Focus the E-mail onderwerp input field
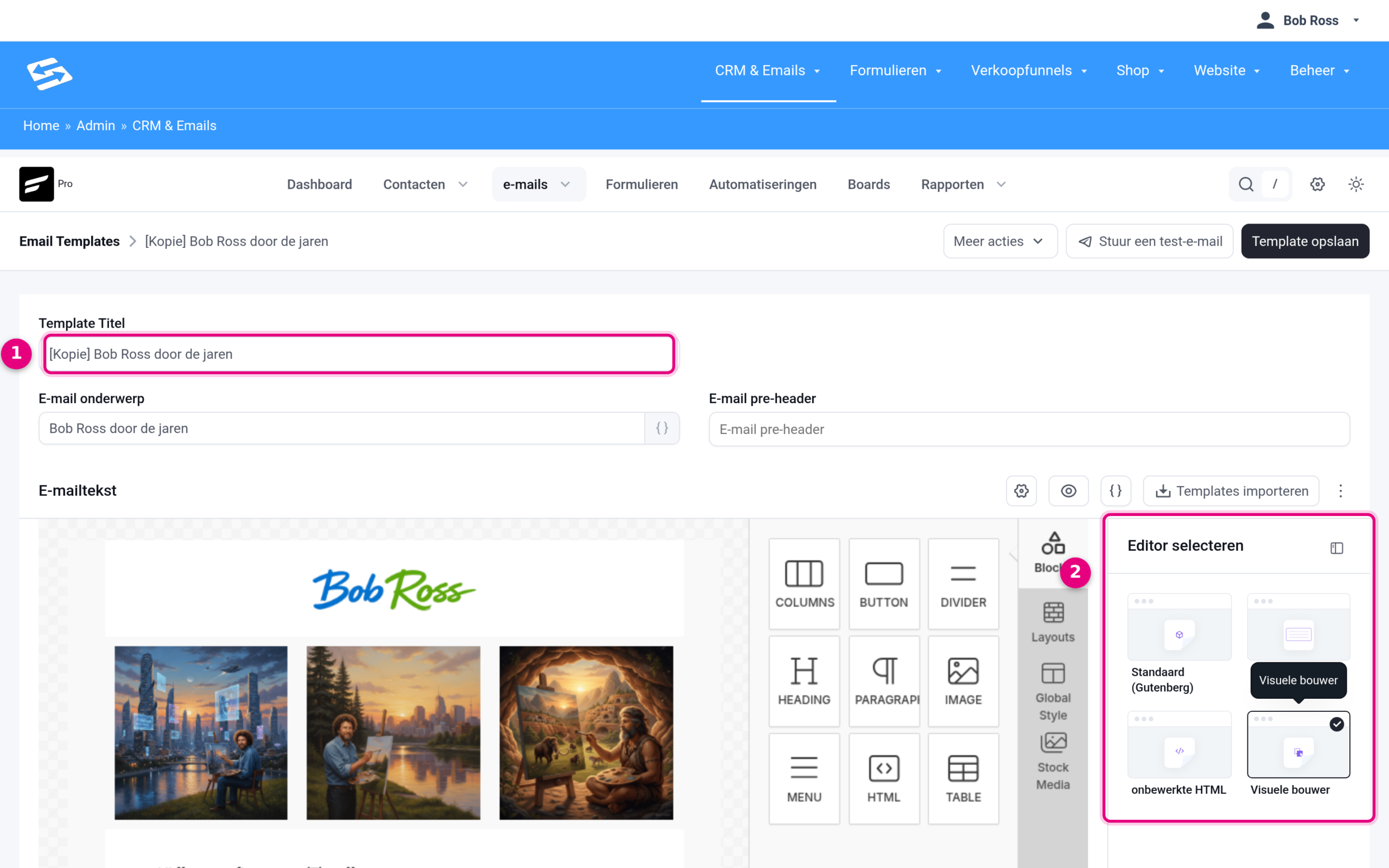The height and width of the screenshot is (868, 1389). (x=341, y=428)
